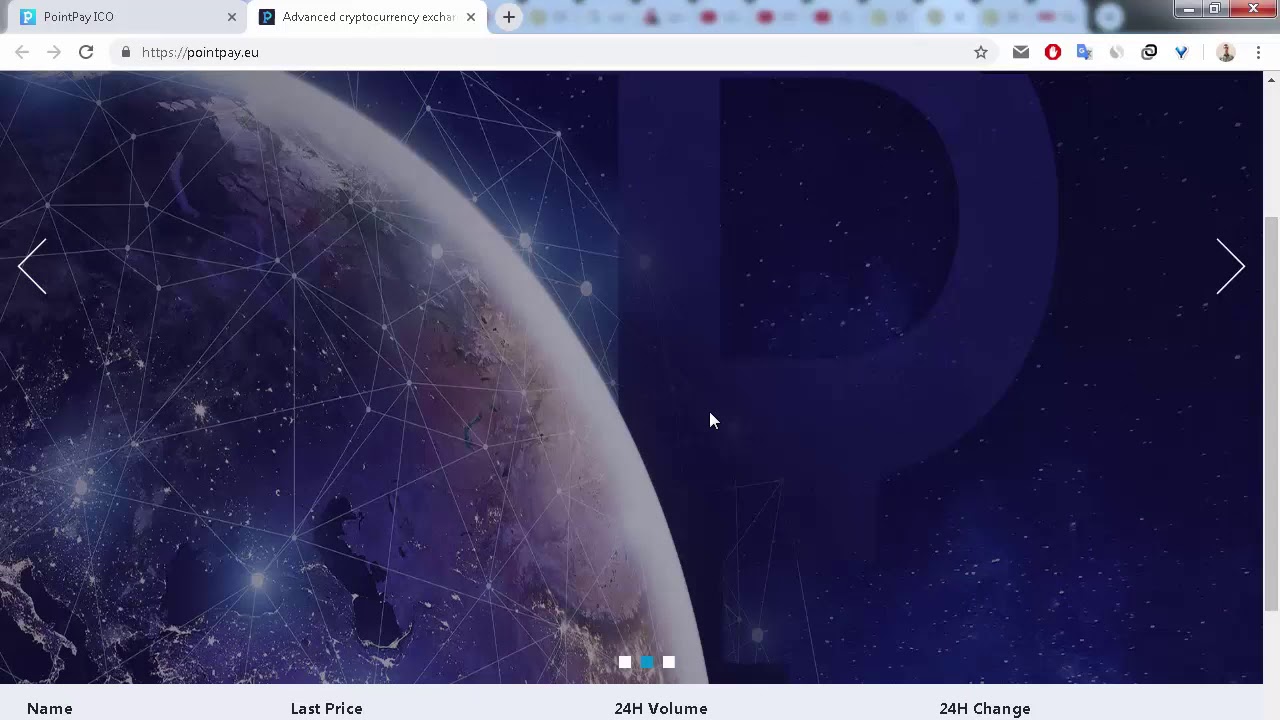Viewport: 1280px width, 720px height.
Task: Close the Advanced cryptocurrency exchange tab
Action: (x=471, y=17)
